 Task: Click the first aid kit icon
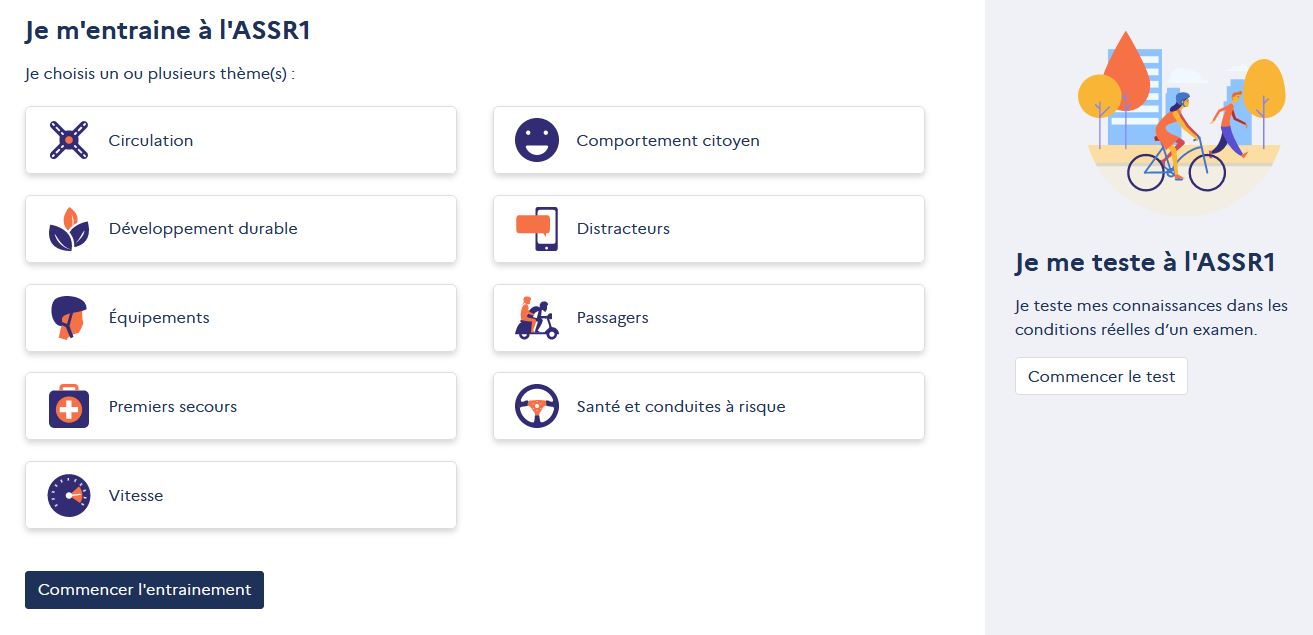[x=69, y=406]
